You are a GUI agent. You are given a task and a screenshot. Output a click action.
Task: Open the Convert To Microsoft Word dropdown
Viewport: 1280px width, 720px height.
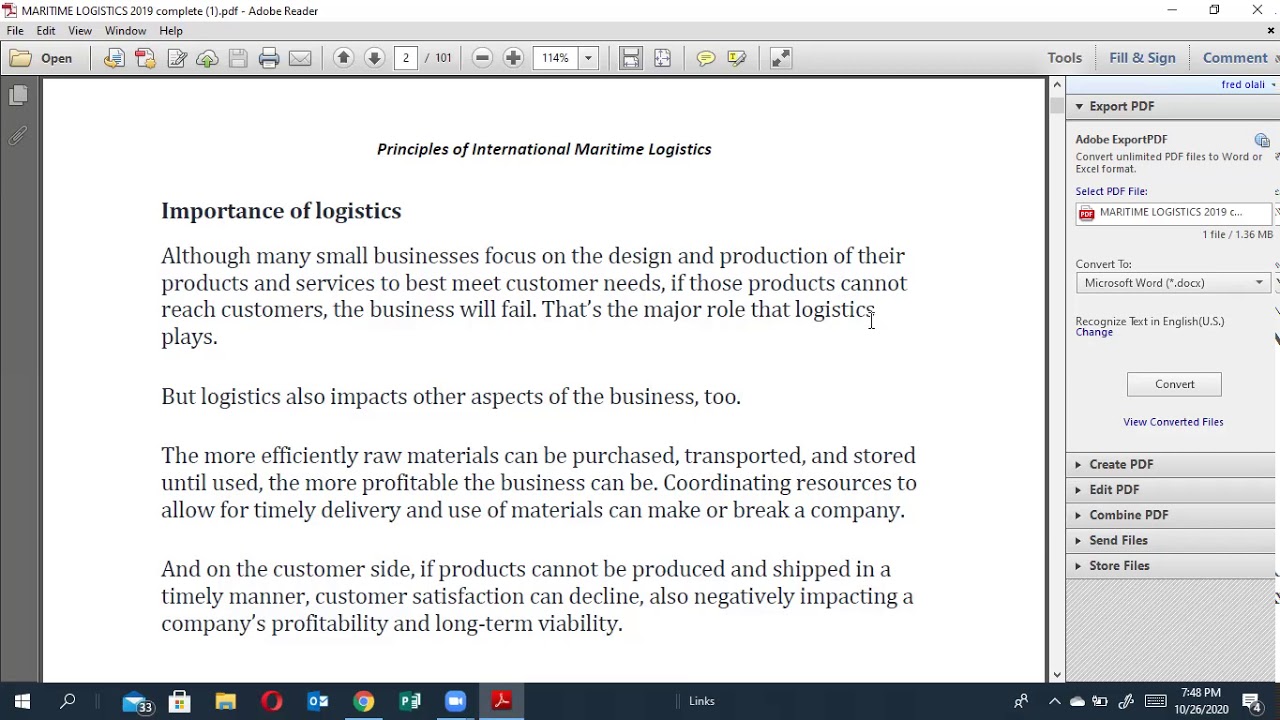(x=1173, y=283)
